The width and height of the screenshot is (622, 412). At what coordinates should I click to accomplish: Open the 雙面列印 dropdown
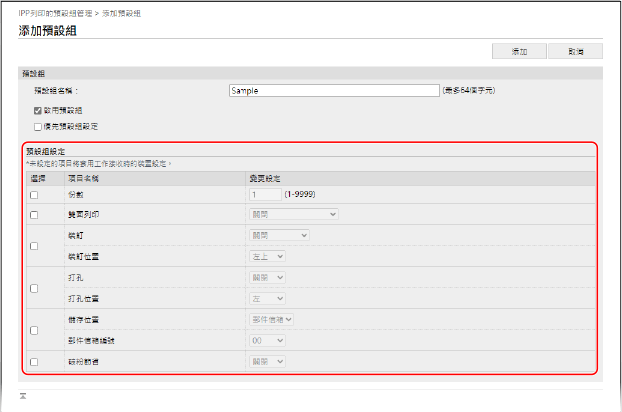pyautogui.click(x=293, y=213)
